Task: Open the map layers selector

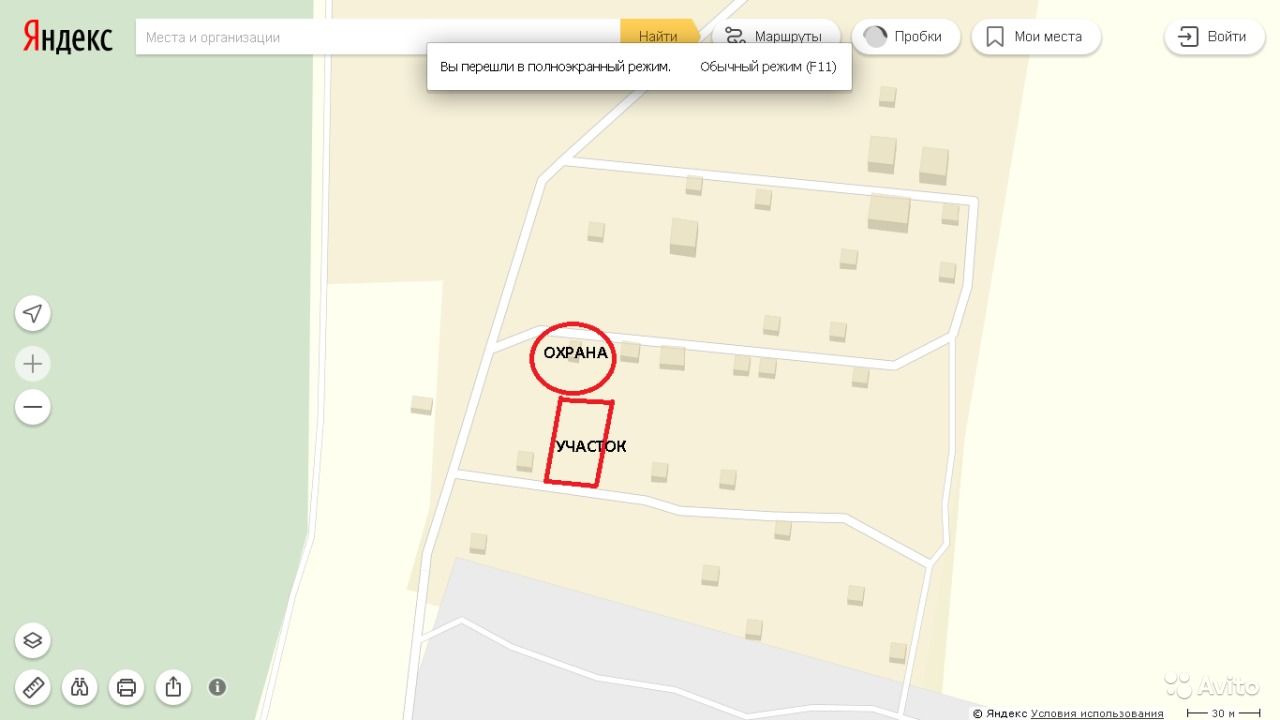Action: pyautogui.click(x=33, y=641)
